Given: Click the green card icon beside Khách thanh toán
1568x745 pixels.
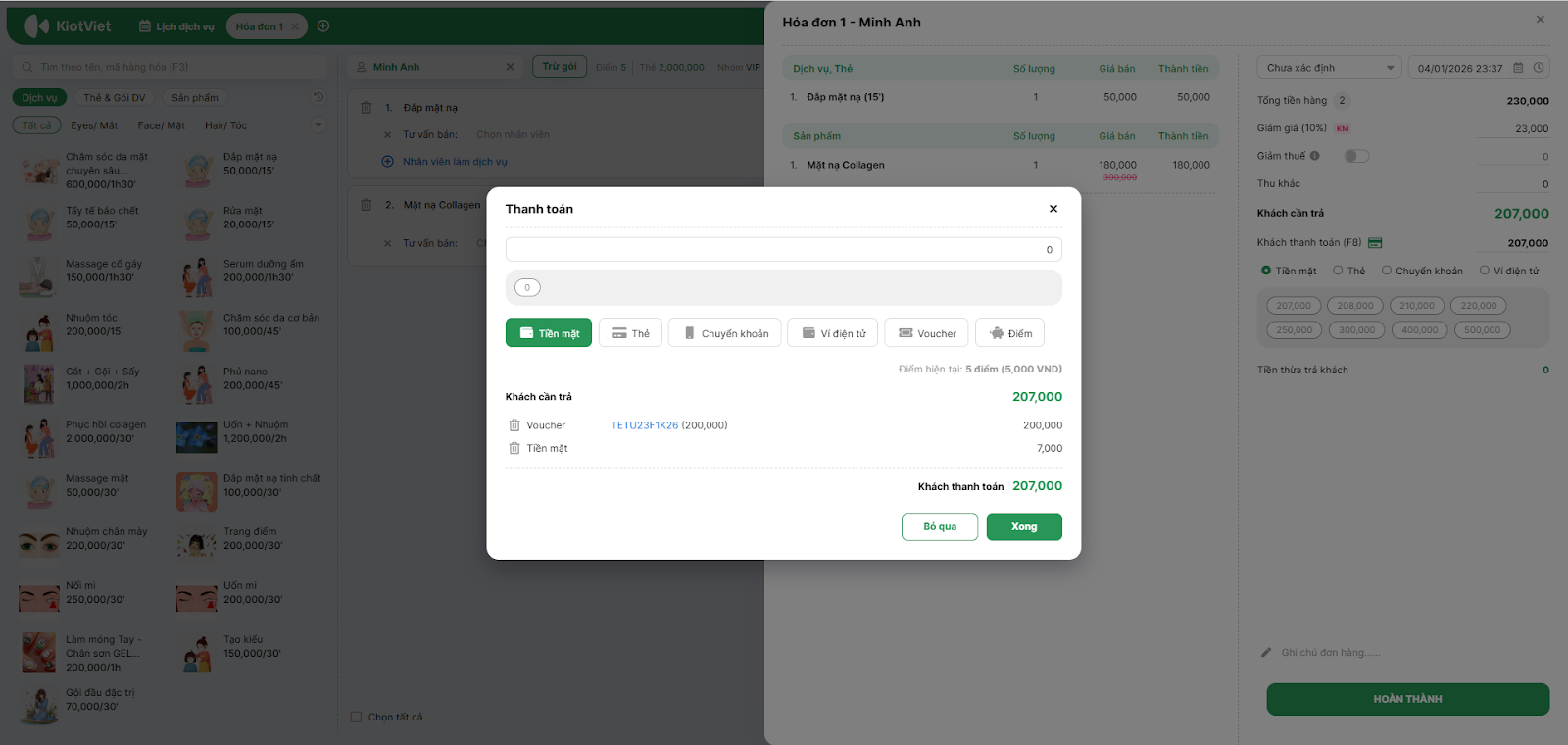Looking at the screenshot, I should point(1375,243).
